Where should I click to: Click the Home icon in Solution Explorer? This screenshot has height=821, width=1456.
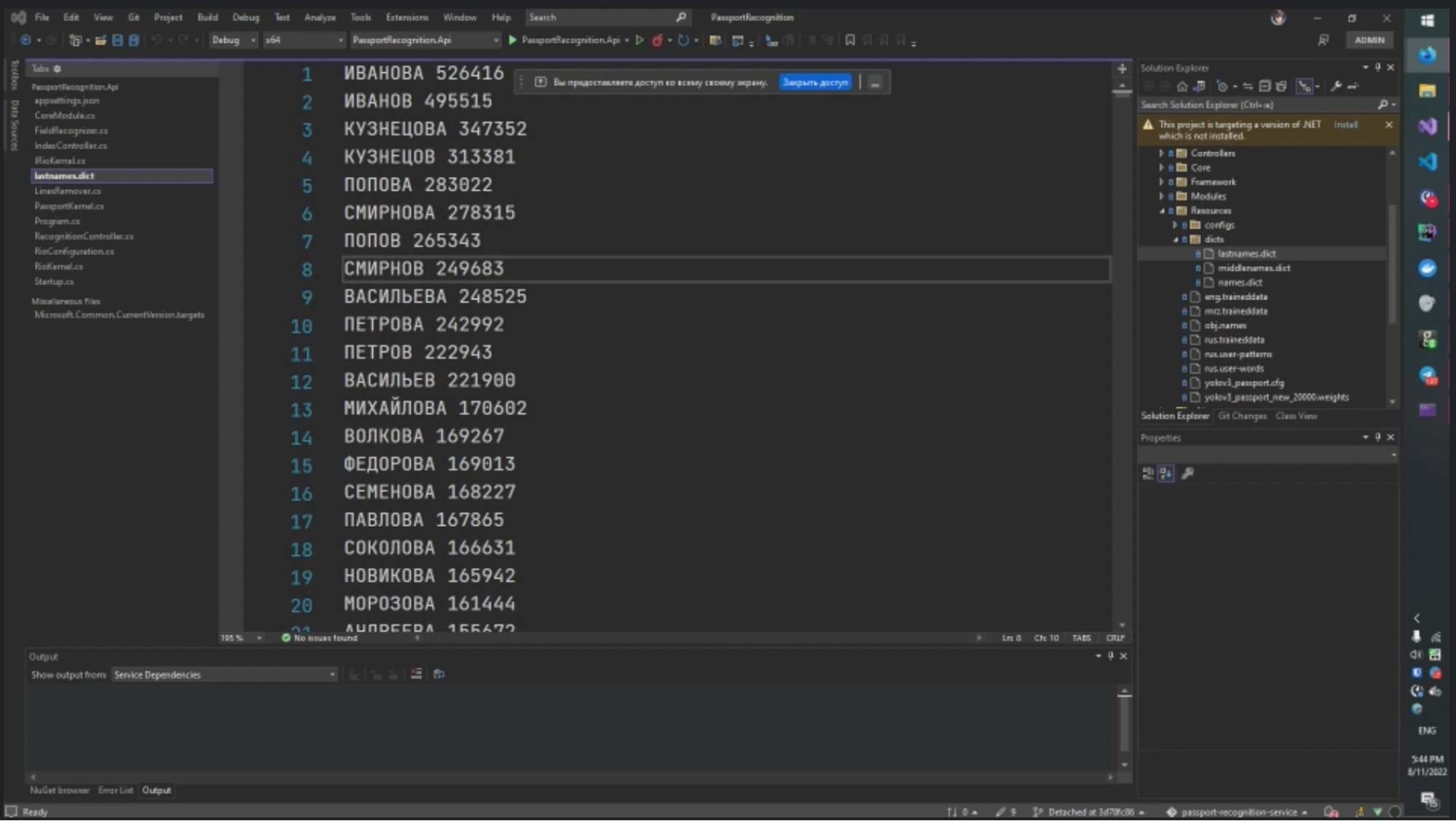(x=1181, y=86)
